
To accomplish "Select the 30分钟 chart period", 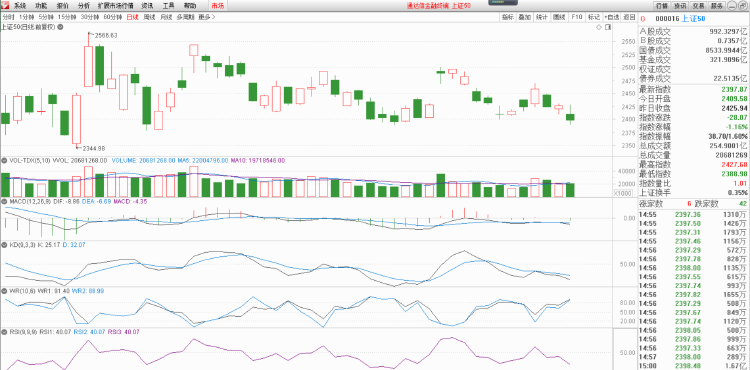I will coord(89,17).
